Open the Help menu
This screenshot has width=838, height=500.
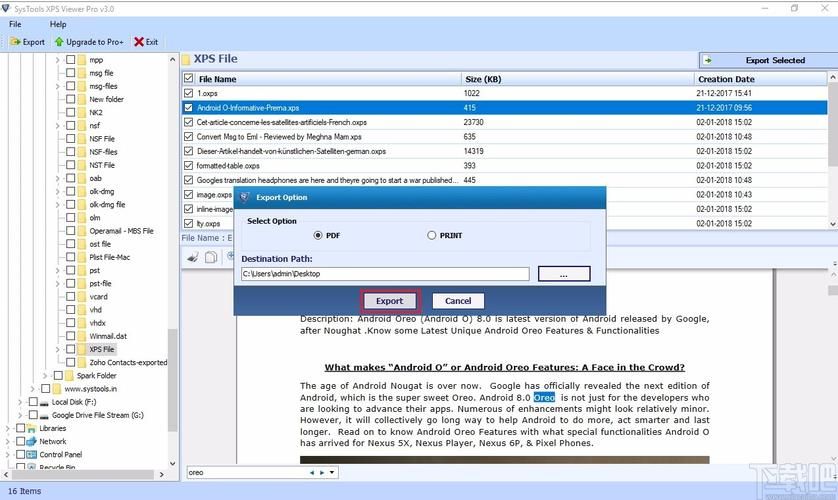(58, 24)
